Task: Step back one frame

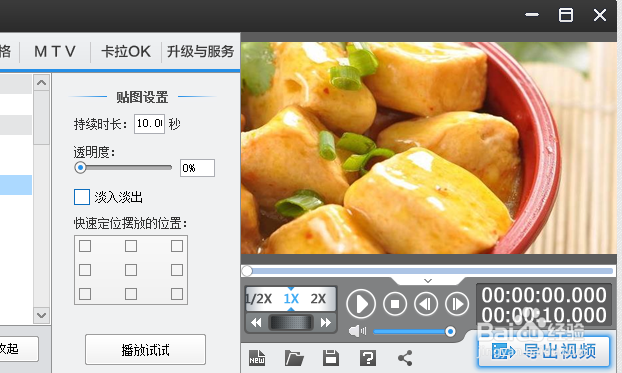Action: pos(426,304)
